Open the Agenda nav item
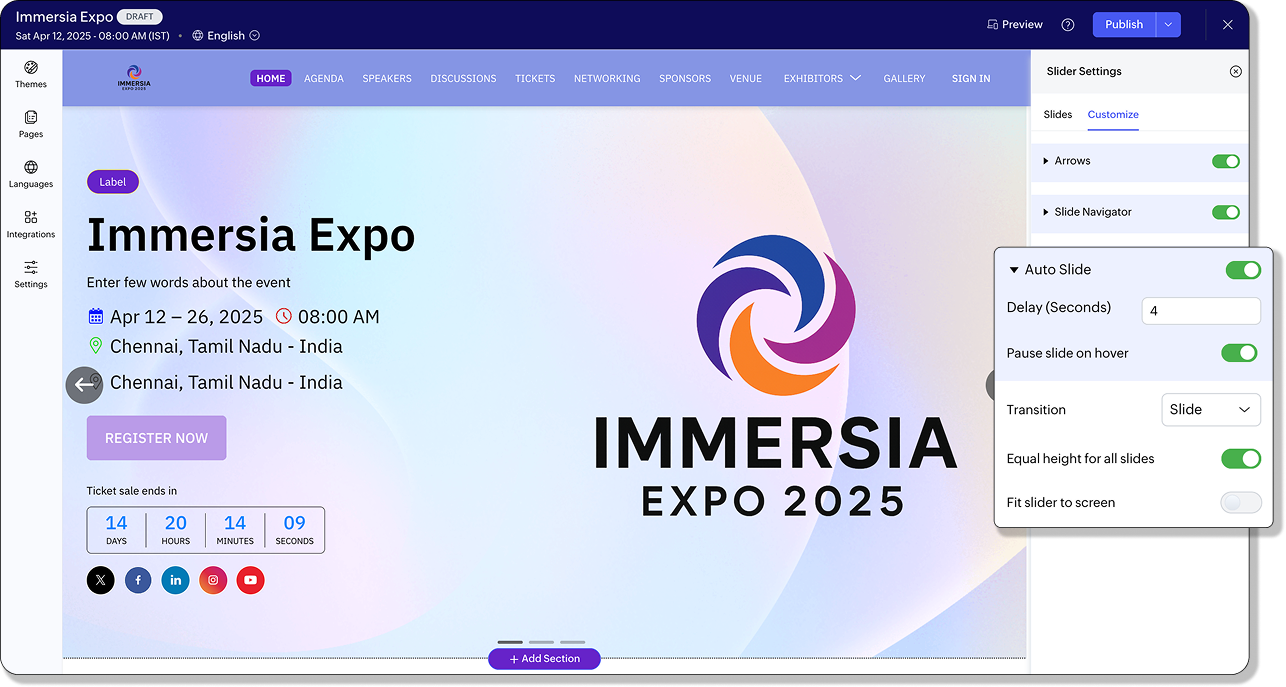 [324, 78]
